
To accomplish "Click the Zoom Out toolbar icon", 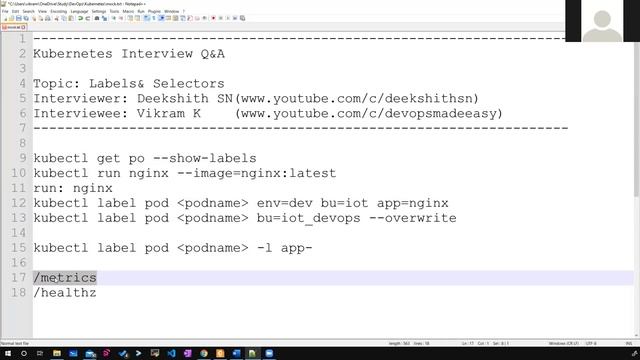I will tap(121, 18).
